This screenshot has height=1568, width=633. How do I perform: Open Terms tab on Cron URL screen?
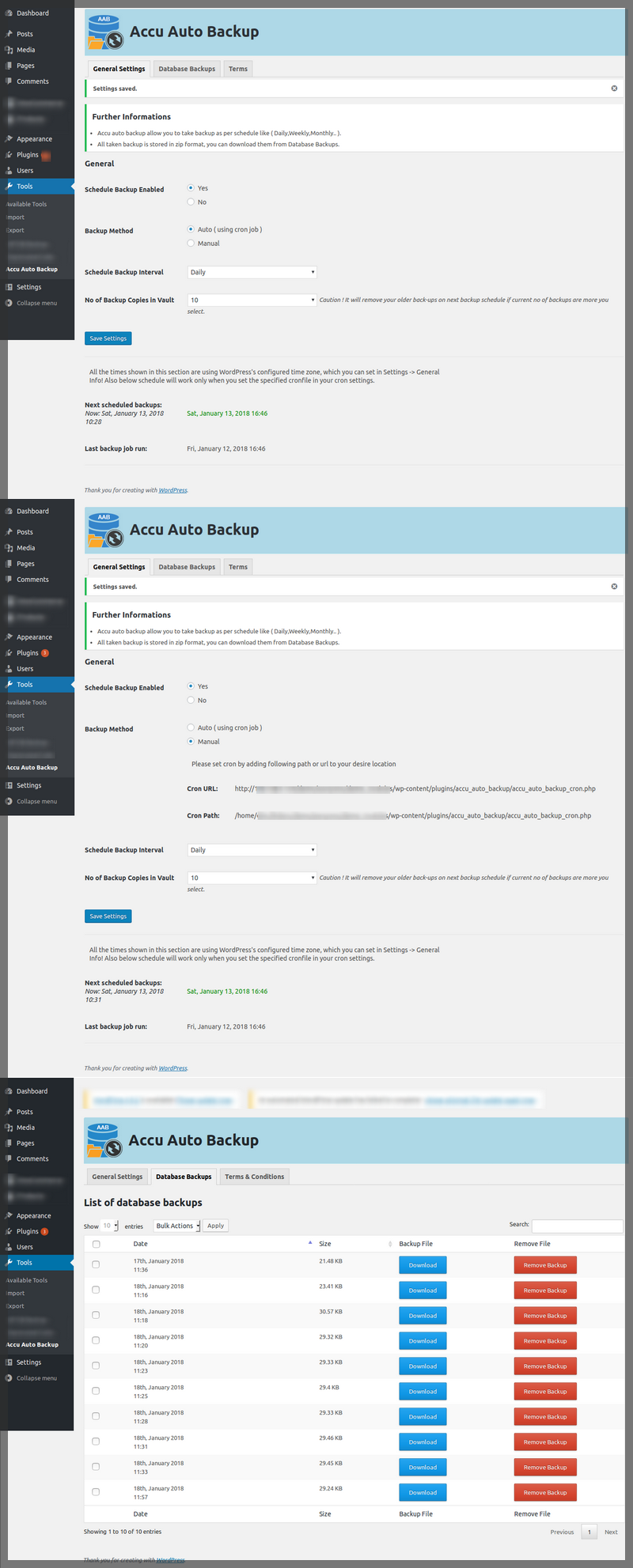[238, 567]
